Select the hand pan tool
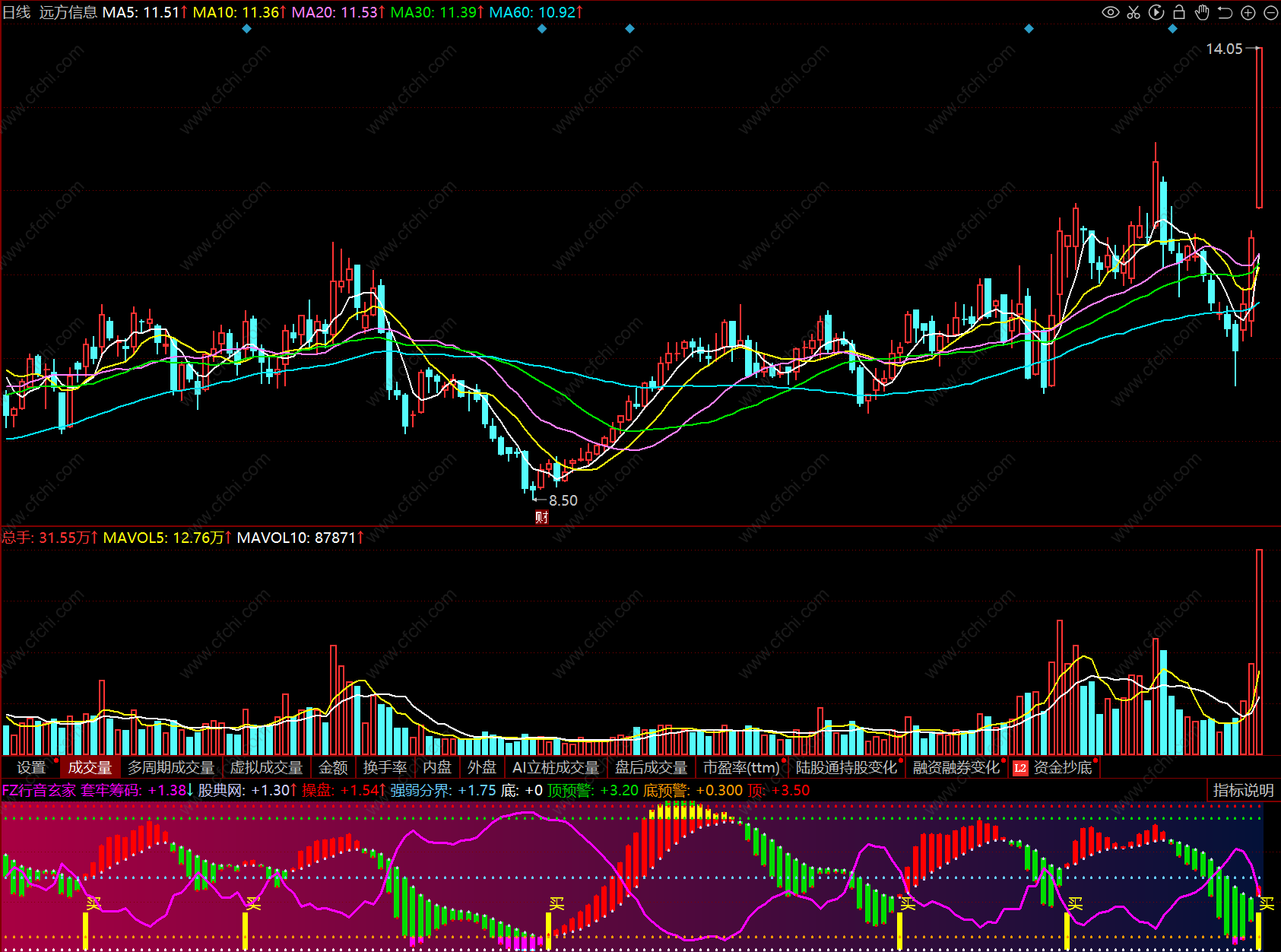 point(1202,12)
